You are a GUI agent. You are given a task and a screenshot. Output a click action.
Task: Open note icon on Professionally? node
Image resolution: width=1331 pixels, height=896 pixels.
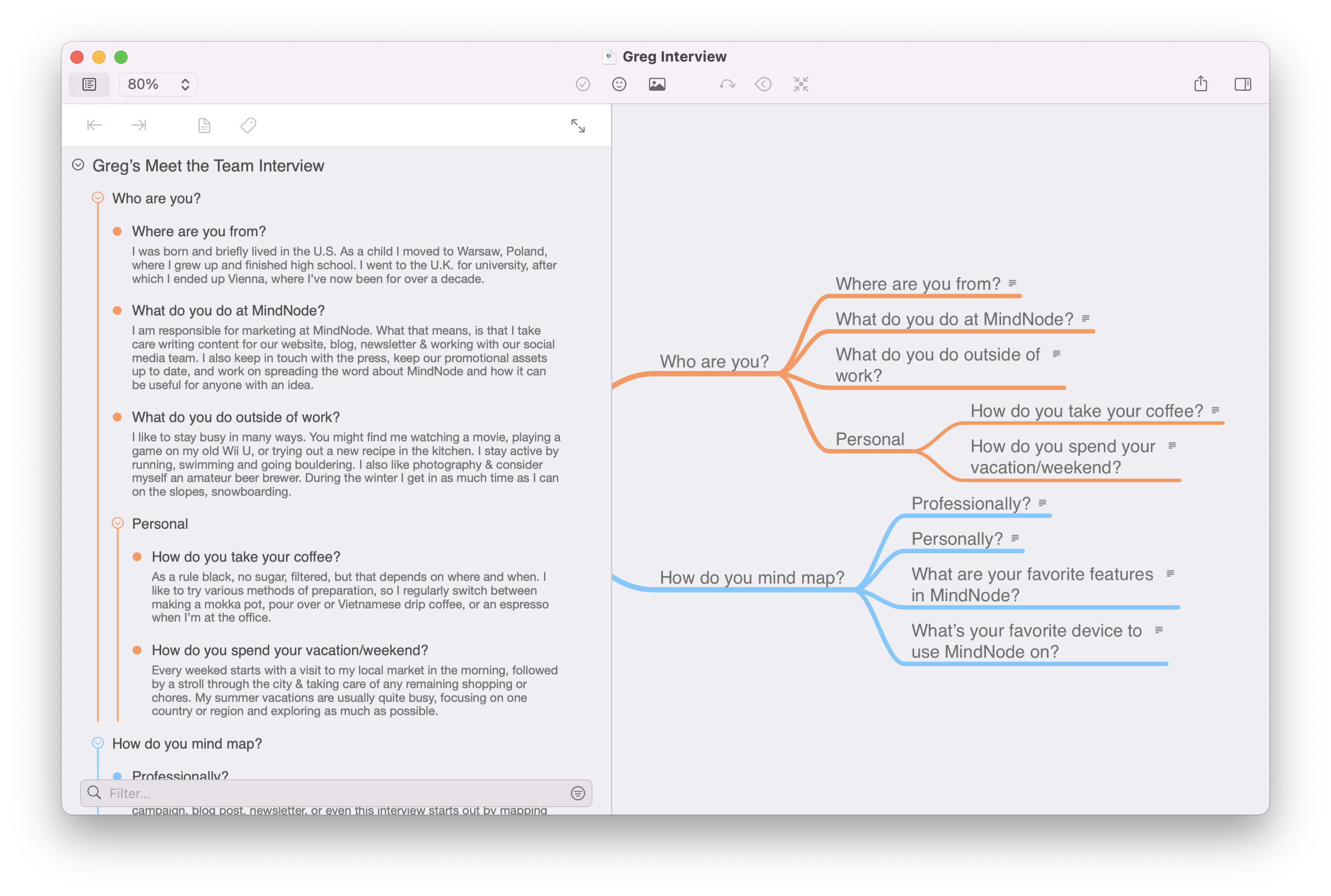pos(1042,503)
